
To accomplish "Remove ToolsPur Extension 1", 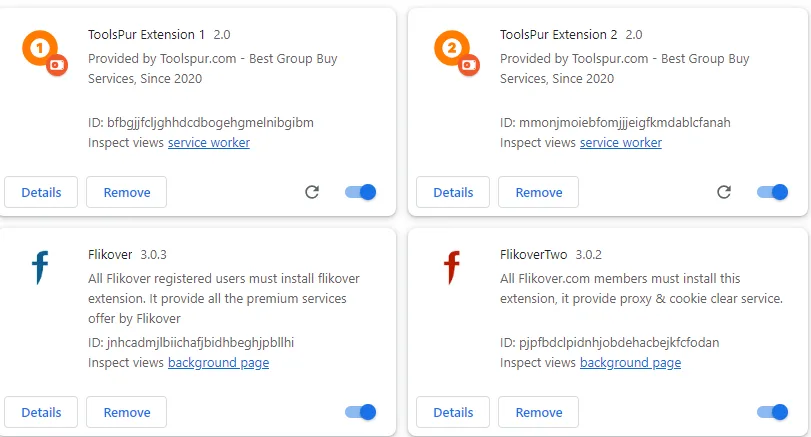I will [127, 192].
